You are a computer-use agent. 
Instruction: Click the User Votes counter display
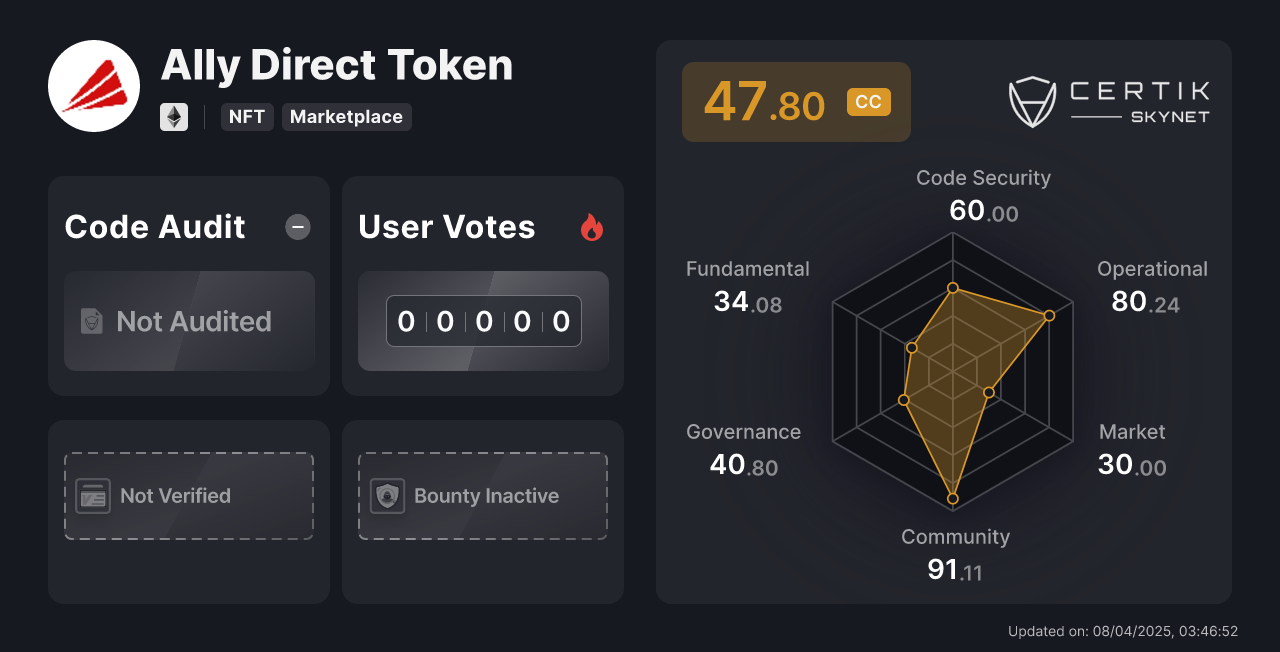tap(483, 321)
